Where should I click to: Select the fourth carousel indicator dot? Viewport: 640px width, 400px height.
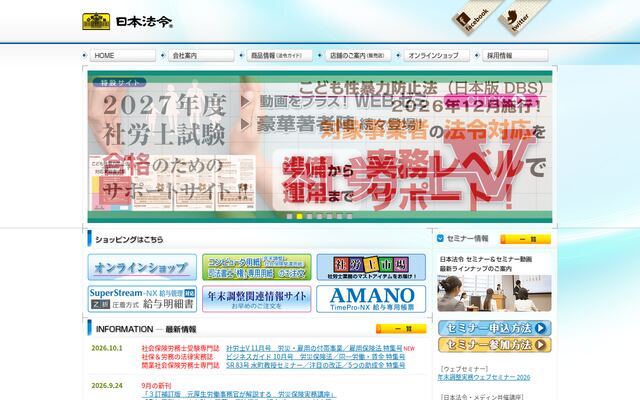319,216
